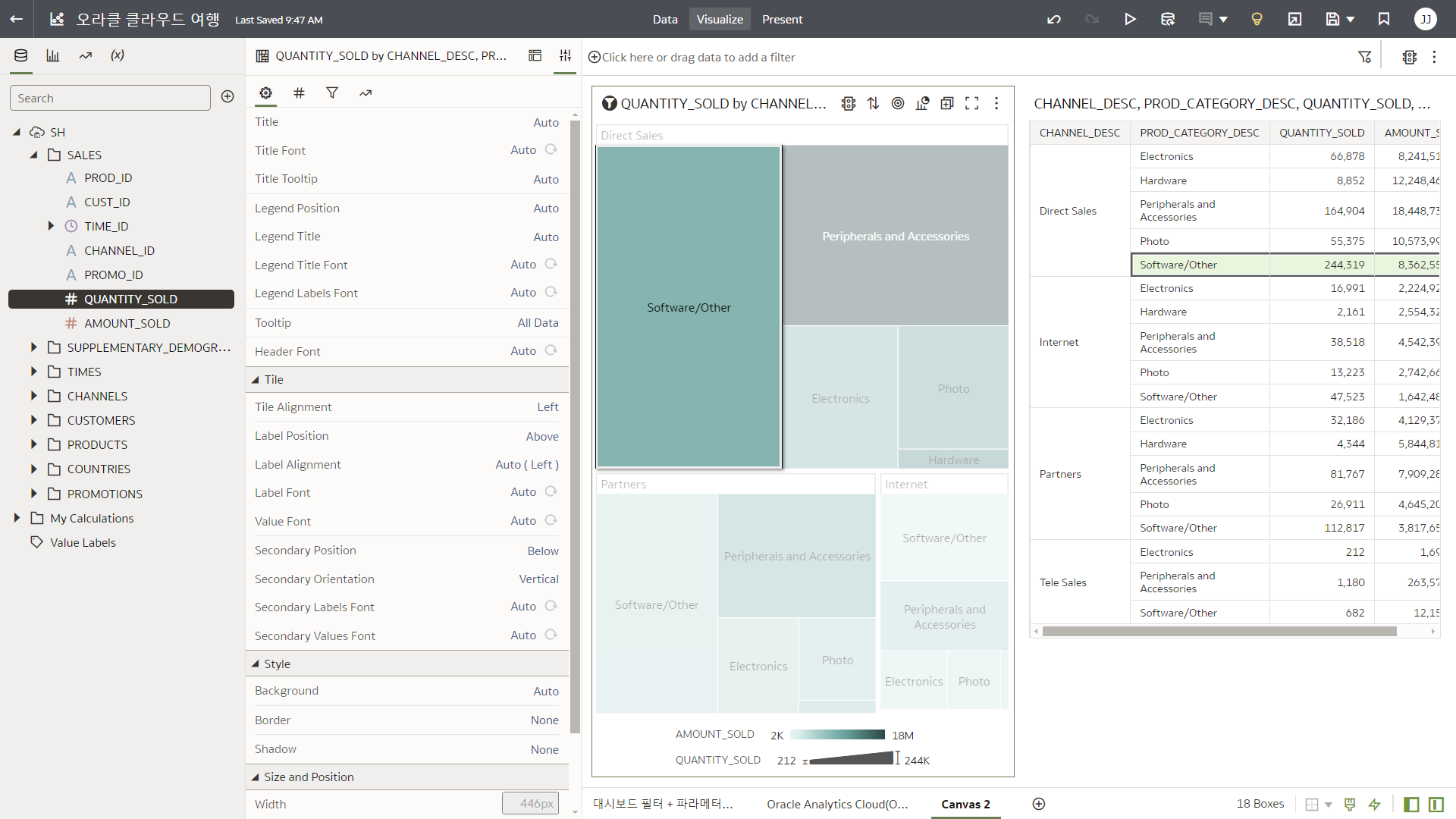Switch to the Values properties tab

coord(299,93)
